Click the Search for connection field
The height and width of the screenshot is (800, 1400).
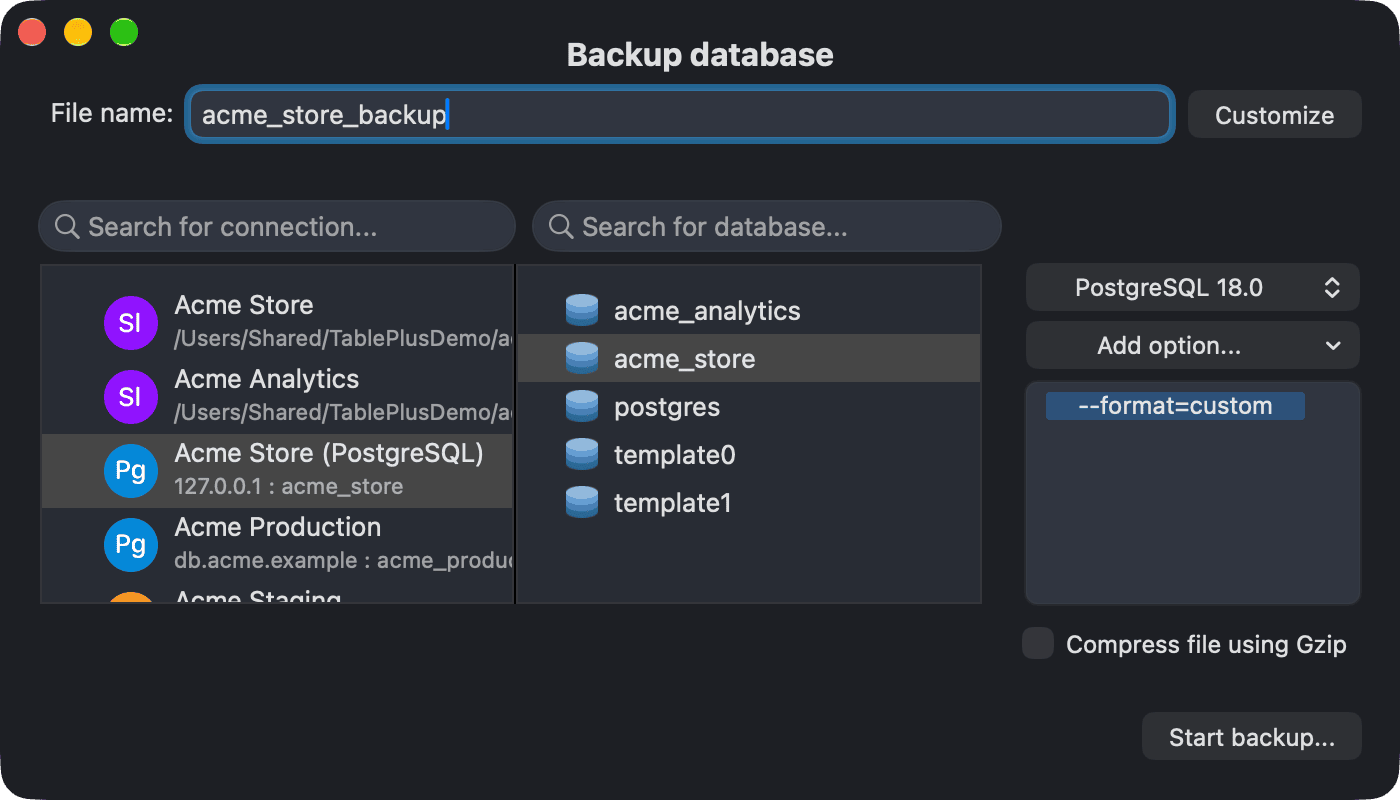click(277, 227)
